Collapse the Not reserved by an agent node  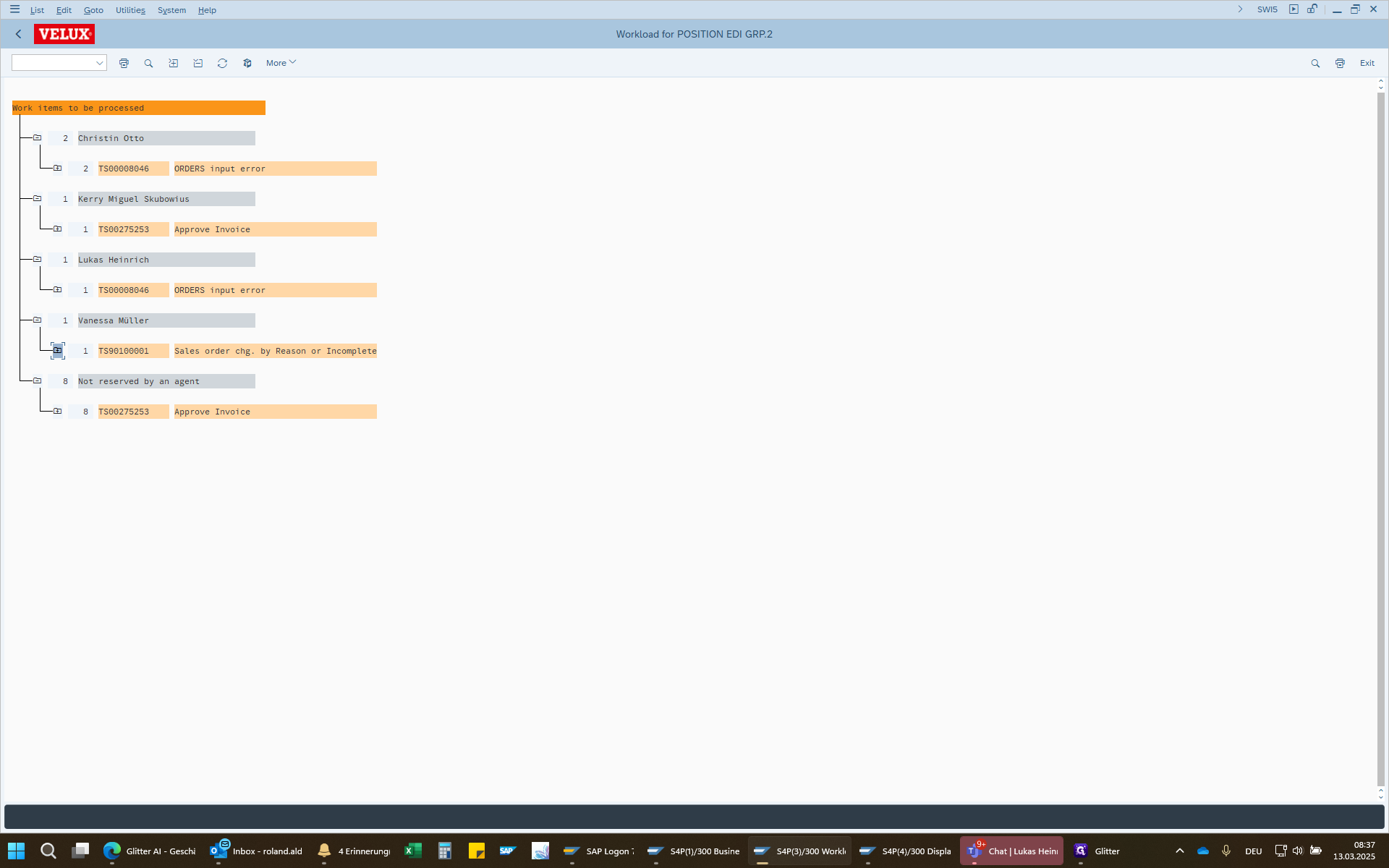click(x=37, y=381)
